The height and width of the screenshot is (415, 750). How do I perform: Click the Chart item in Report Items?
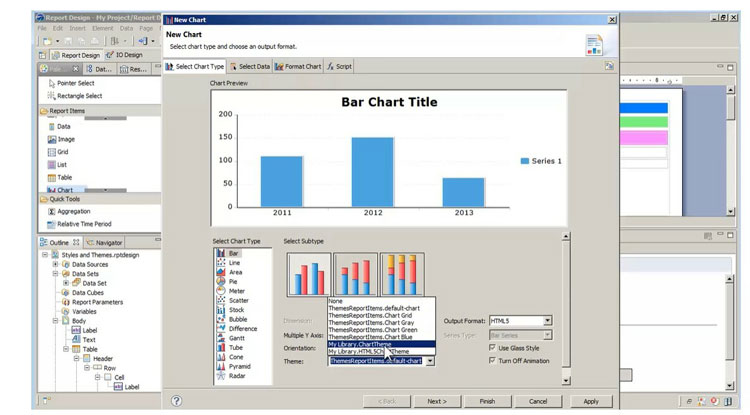(64, 190)
